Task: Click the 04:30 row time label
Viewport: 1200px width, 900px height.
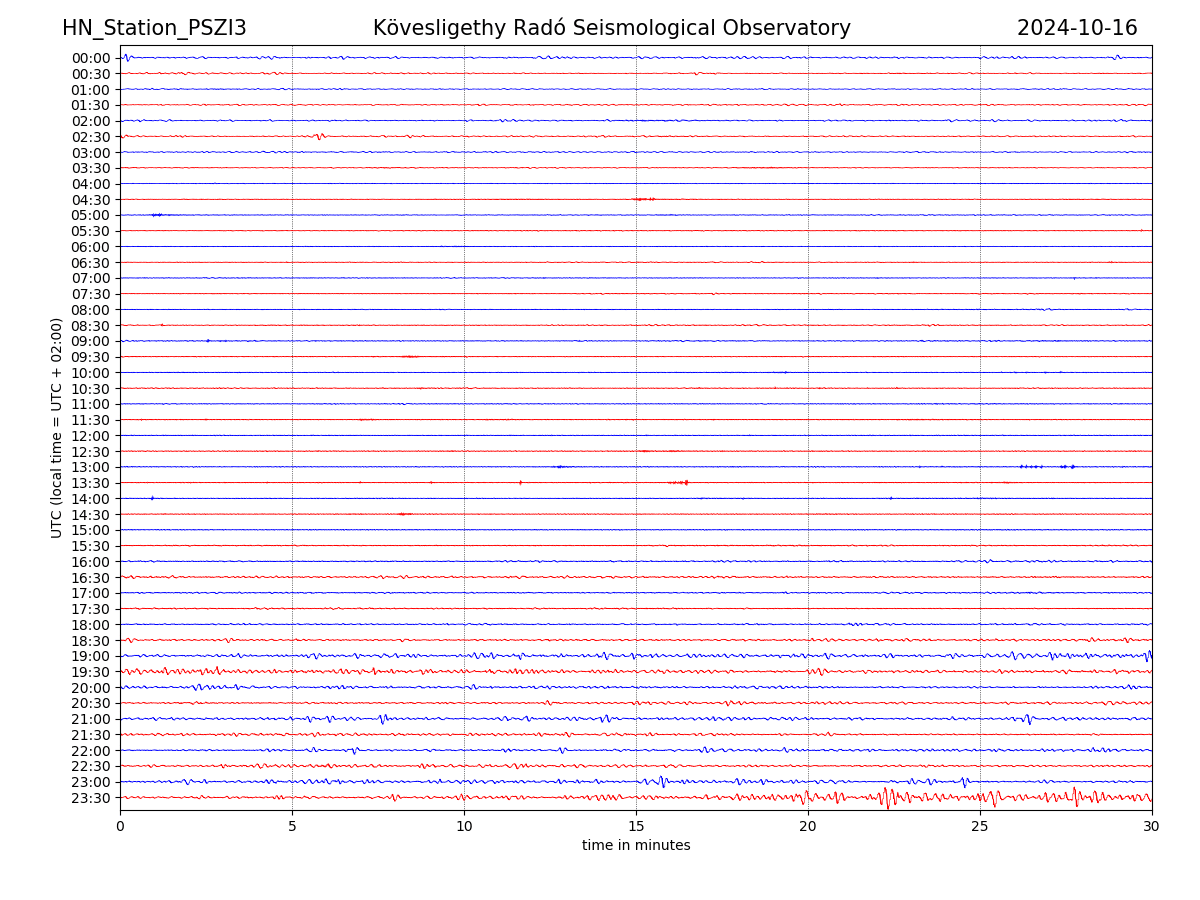Action: tap(90, 200)
